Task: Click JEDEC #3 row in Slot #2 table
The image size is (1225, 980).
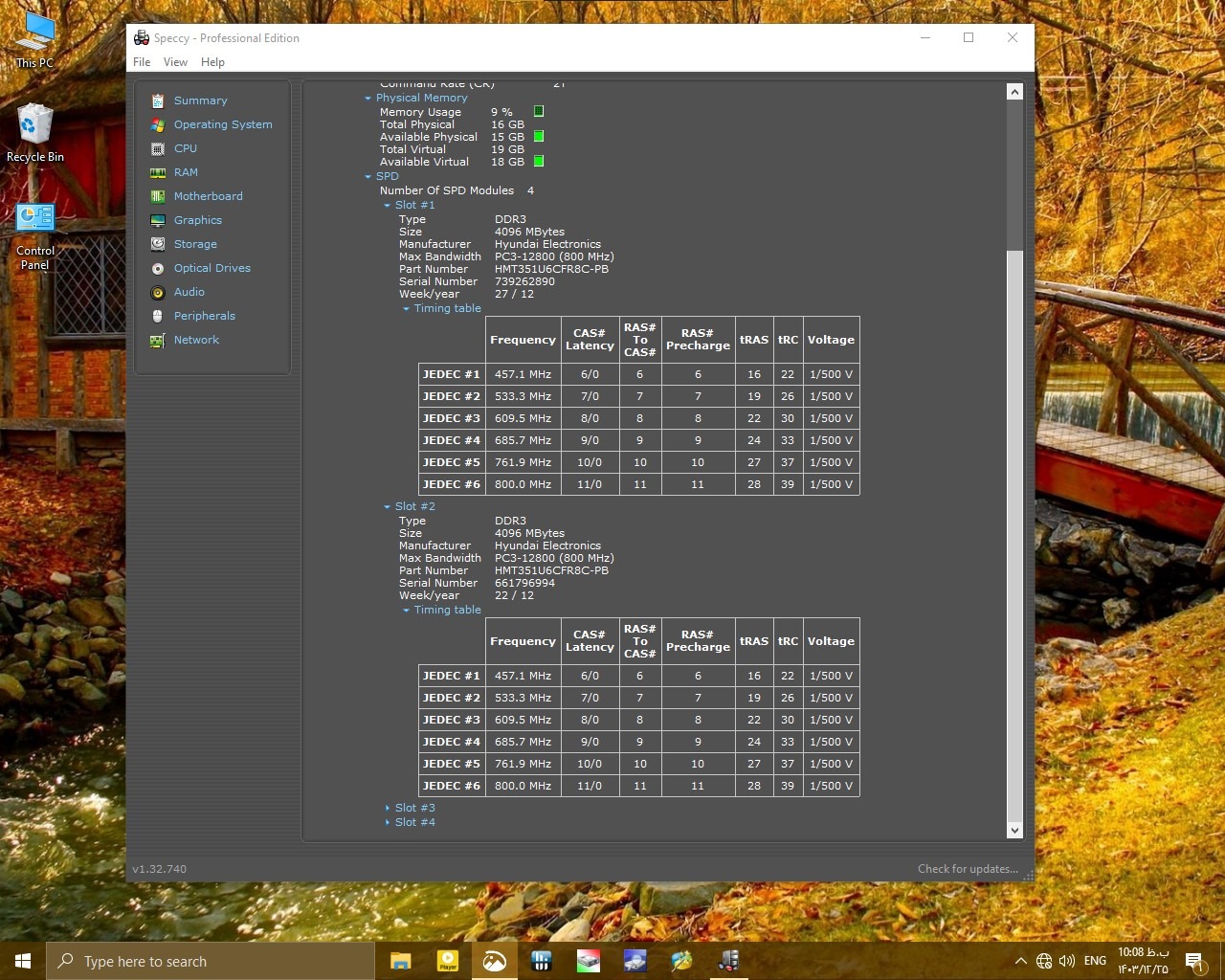Action: [639, 720]
